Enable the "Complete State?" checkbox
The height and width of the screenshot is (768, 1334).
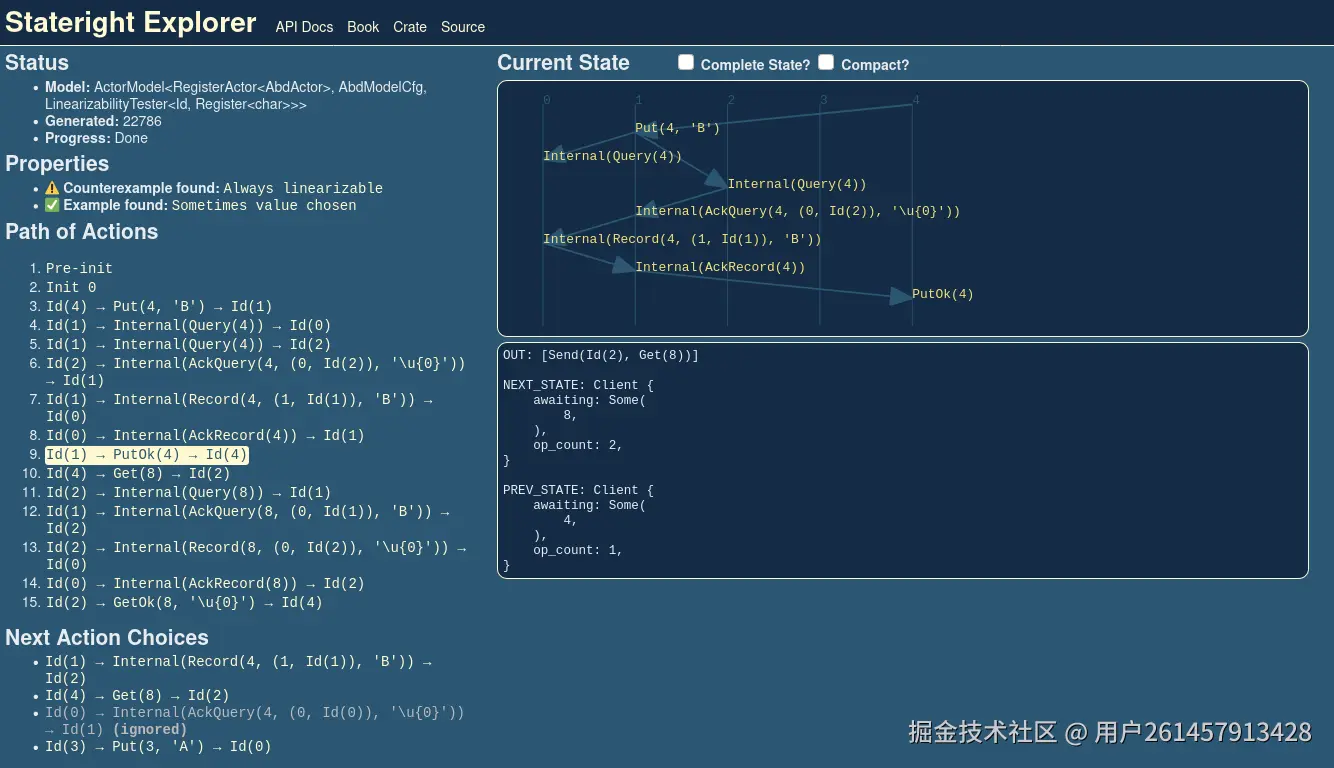(686, 62)
